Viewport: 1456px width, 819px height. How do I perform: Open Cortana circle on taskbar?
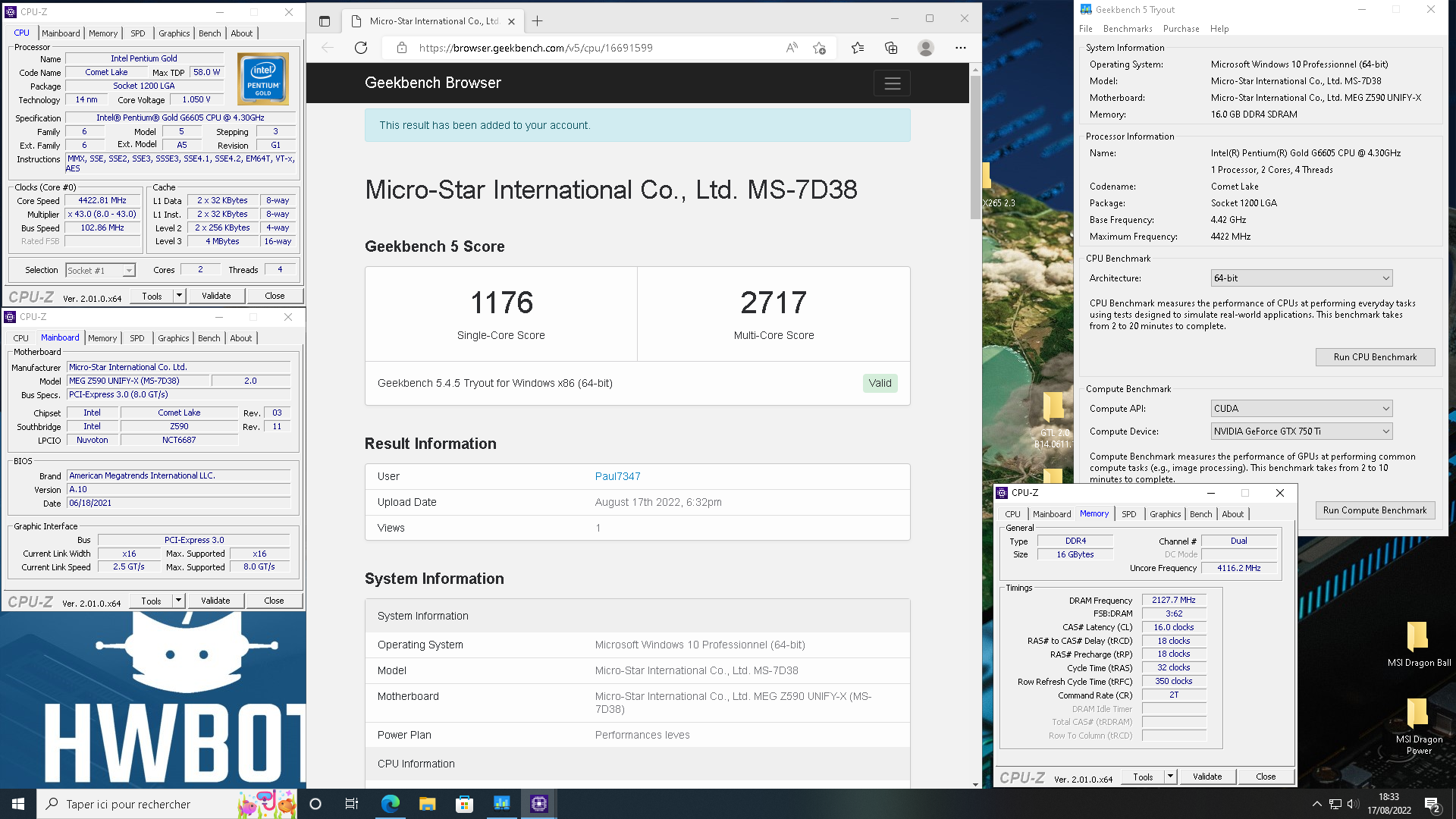(x=315, y=804)
